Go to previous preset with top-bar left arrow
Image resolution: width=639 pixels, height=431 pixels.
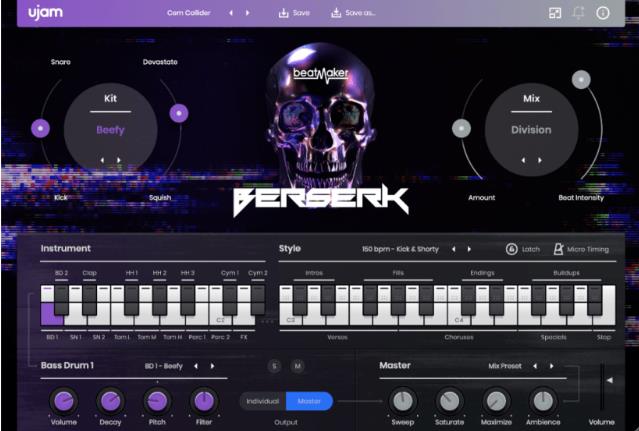pyautogui.click(x=231, y=13)
